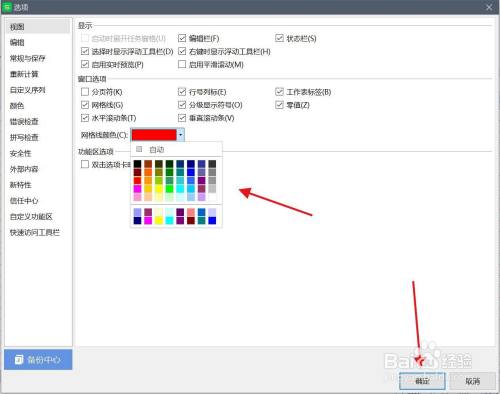Toggle 水平滚动条(T) checkbox

tap(85, 118)
